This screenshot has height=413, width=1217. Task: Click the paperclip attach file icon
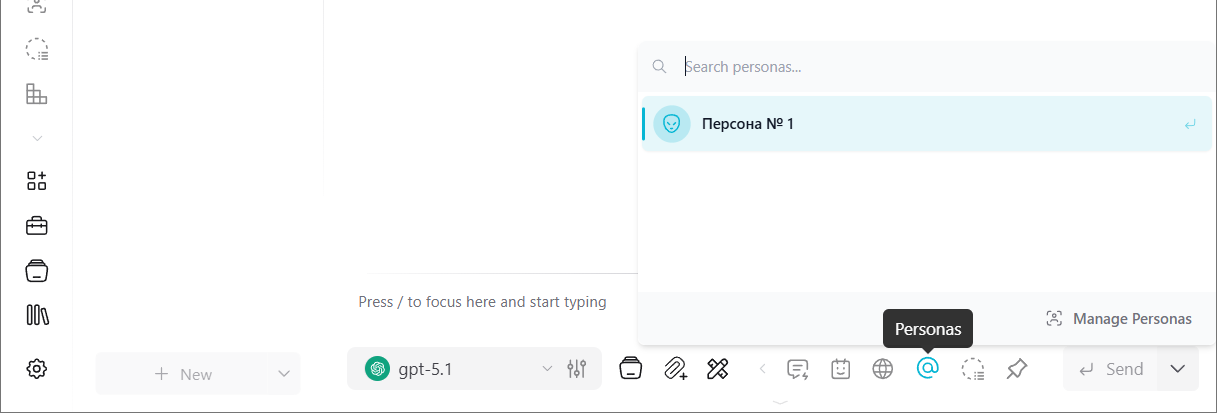[x=675, y=369]
